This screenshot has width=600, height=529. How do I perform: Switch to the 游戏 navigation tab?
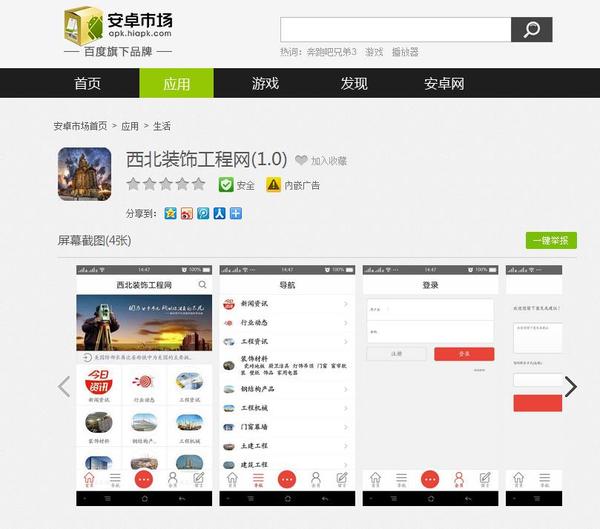[265, 83]
